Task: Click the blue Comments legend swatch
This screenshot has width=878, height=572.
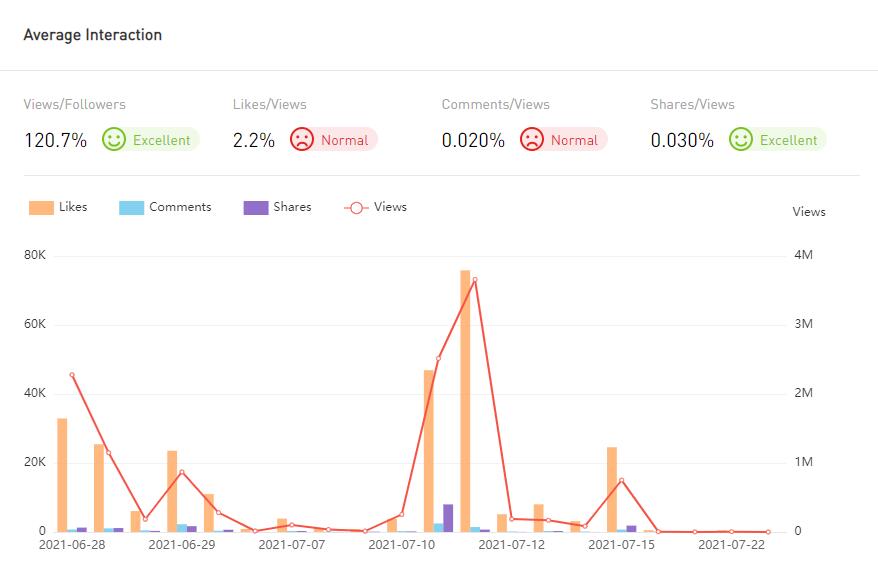Action: 132,208
